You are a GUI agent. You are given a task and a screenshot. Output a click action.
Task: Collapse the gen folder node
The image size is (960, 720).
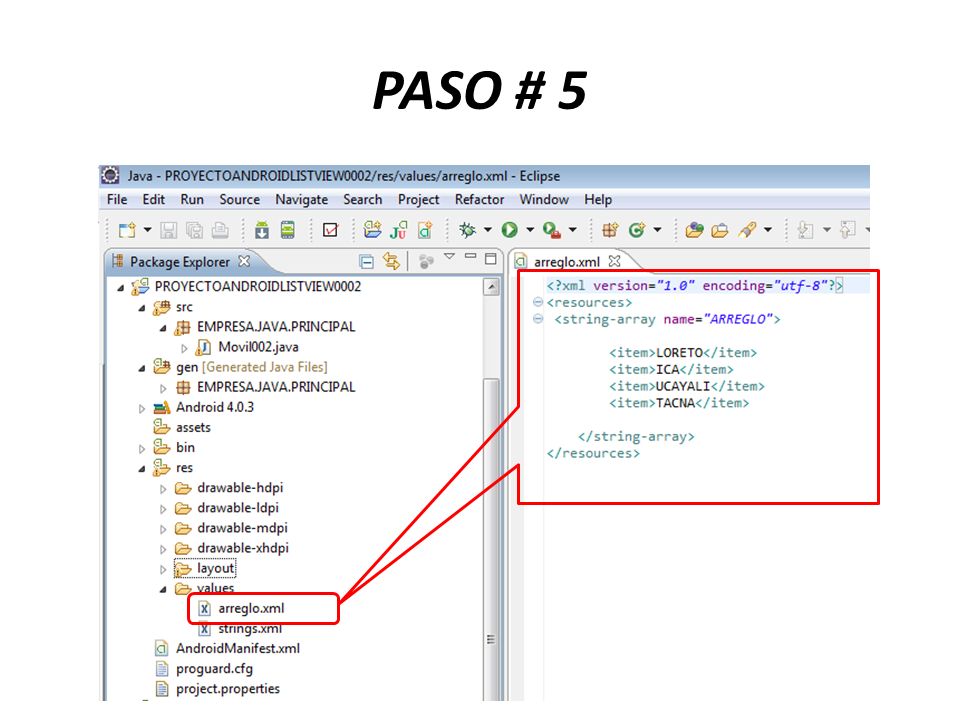coord(142,369)
